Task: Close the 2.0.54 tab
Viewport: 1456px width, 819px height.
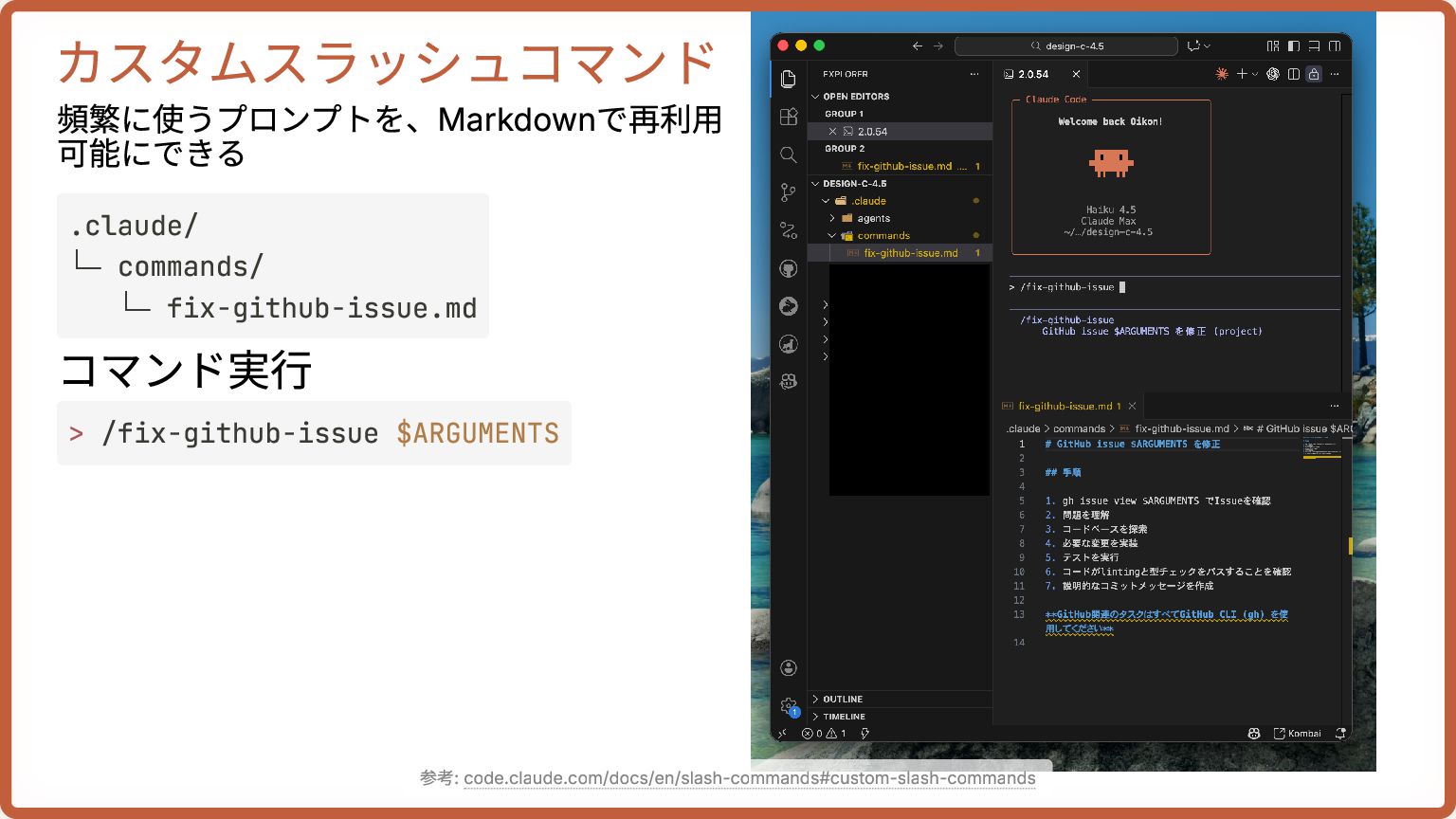Action: (x=1076, y=74)
